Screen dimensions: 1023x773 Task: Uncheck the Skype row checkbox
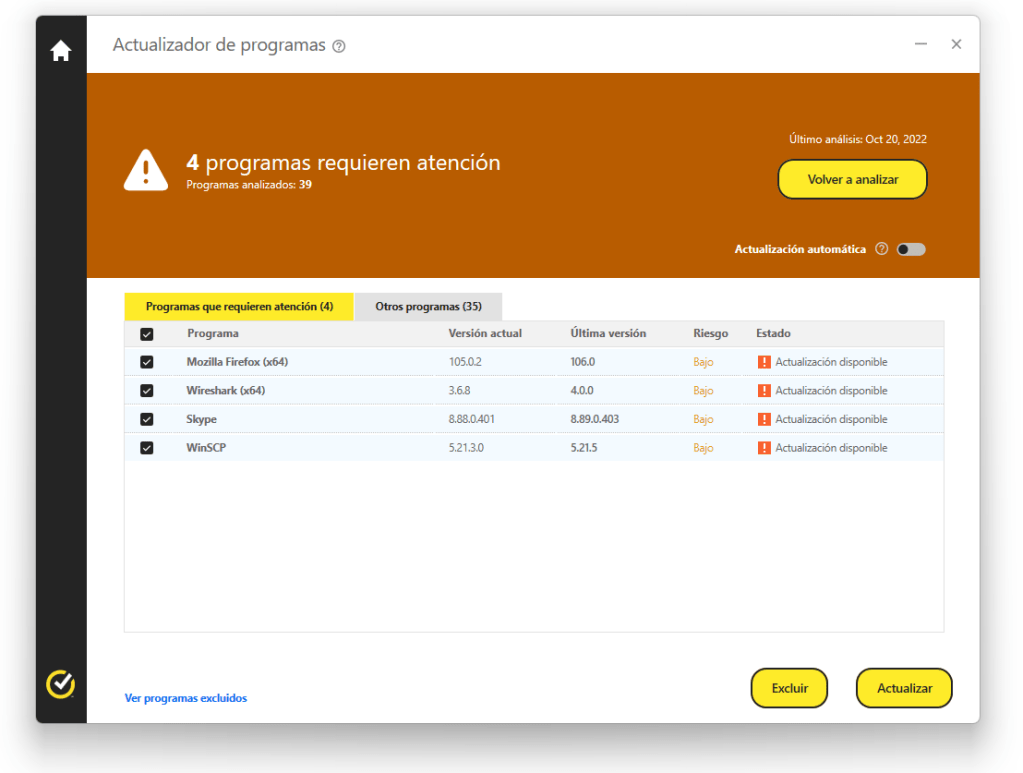click(147, 419)
